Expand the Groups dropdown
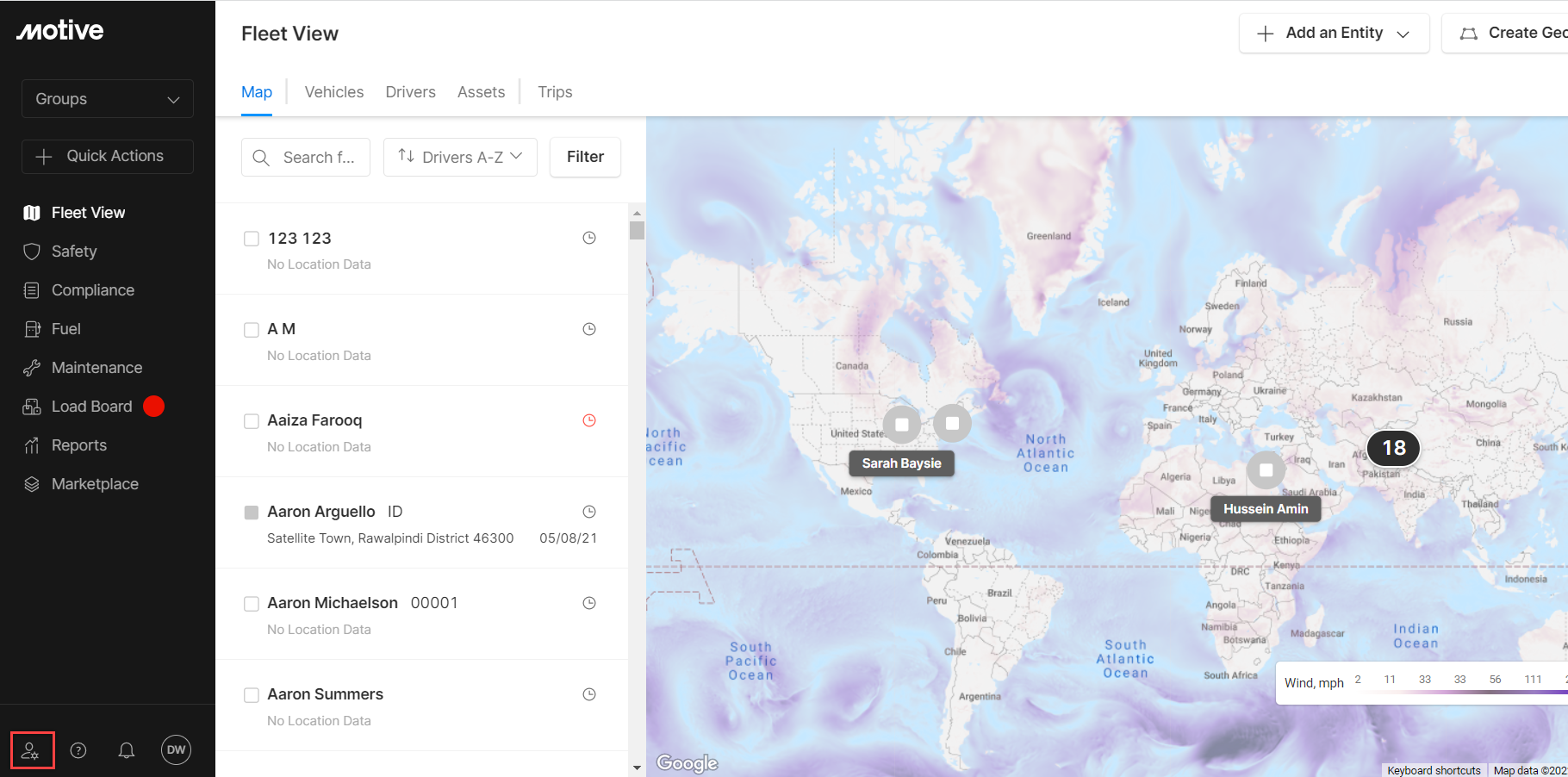The image size is (1568, 777). tap(108, 99)
